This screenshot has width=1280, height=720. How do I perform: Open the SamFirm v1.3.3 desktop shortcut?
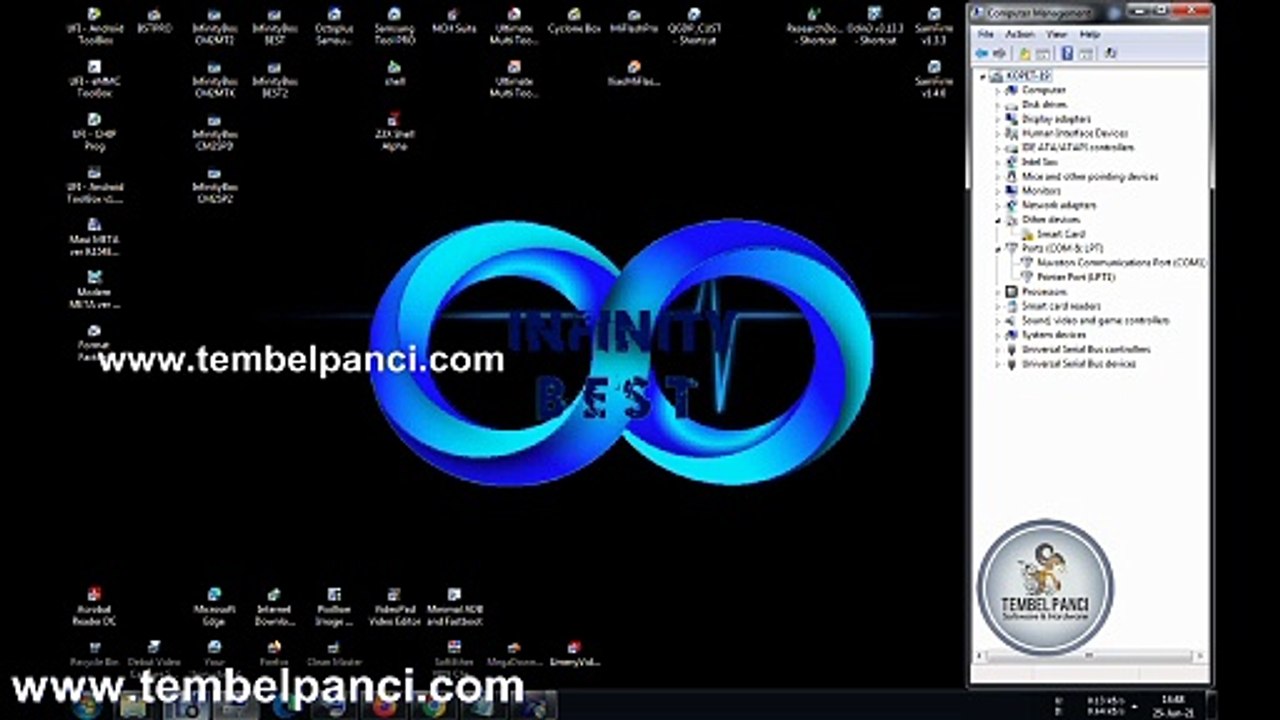tap(934, 26)
